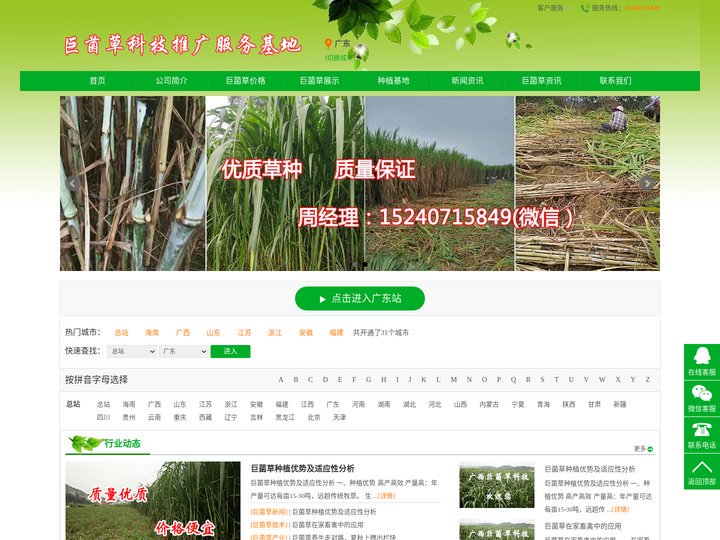The image size is (720, 540).
Task: Open 种植基地 navigation item
Action: pyautogui.click(x=394, y=81)
